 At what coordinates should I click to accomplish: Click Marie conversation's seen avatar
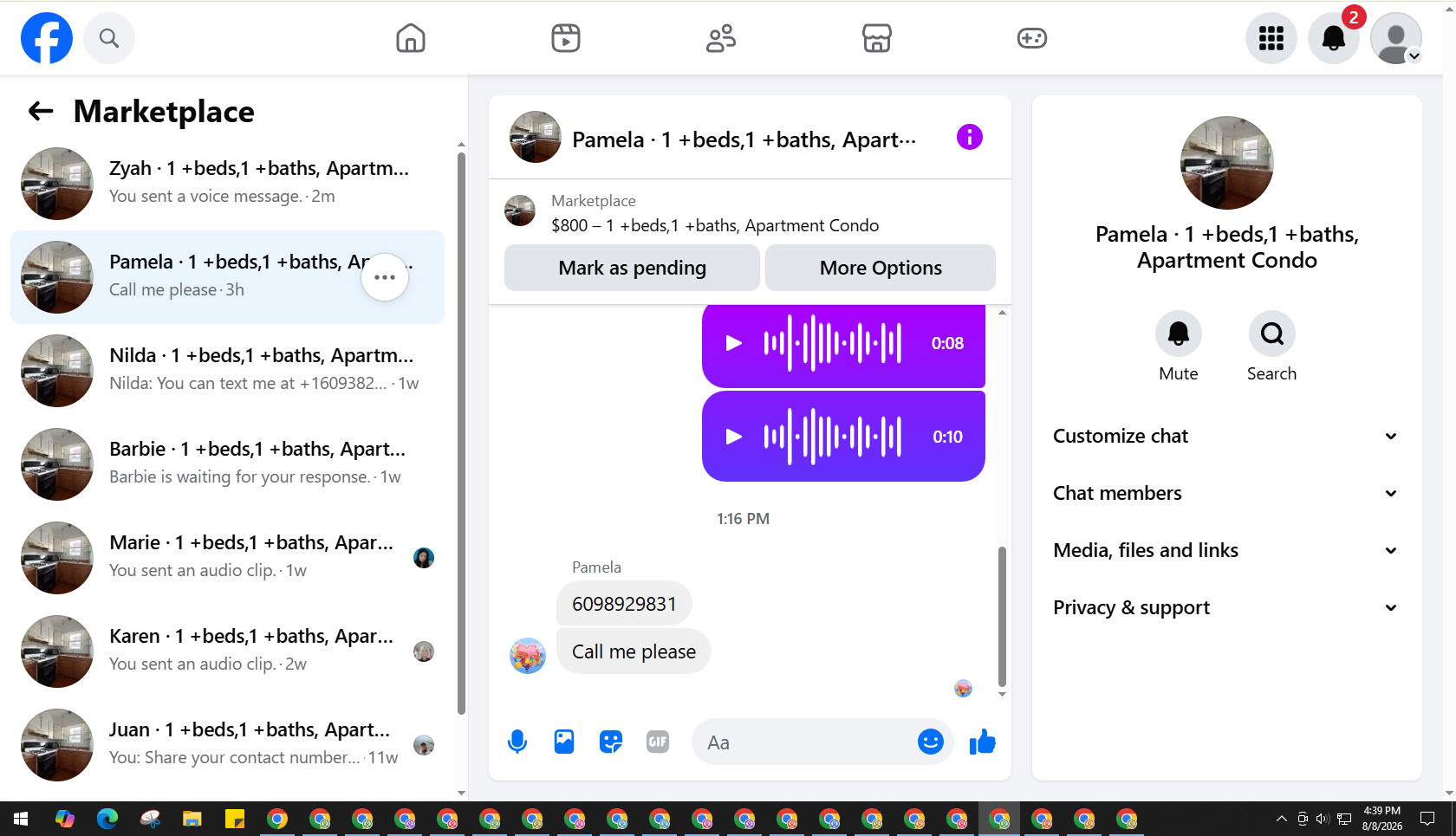(x=424, y=558)
